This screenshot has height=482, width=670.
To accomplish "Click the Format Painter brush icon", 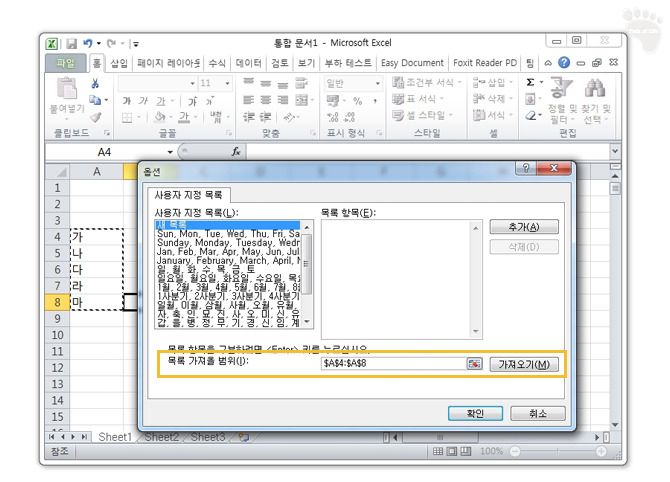I will pos(95,117).
